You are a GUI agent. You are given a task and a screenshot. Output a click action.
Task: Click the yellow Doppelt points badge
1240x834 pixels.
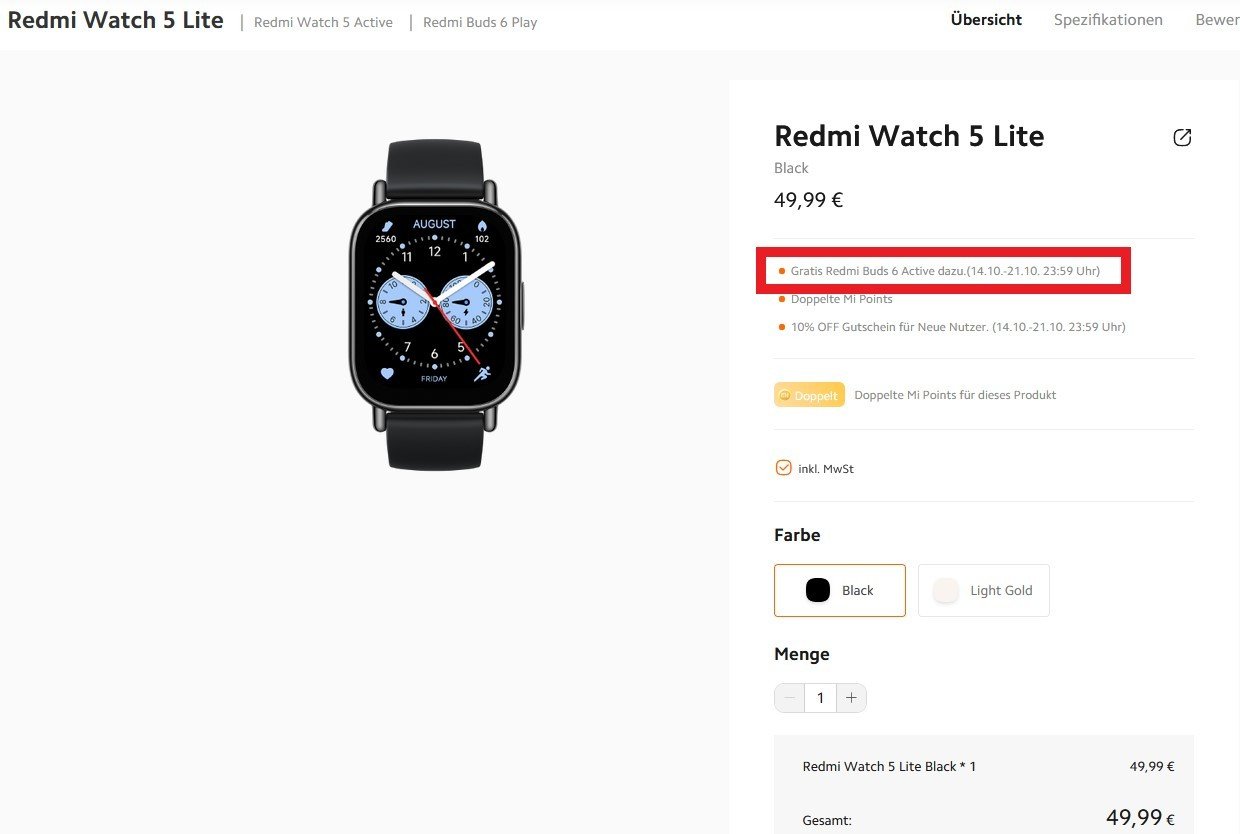(x=809, y=395)
